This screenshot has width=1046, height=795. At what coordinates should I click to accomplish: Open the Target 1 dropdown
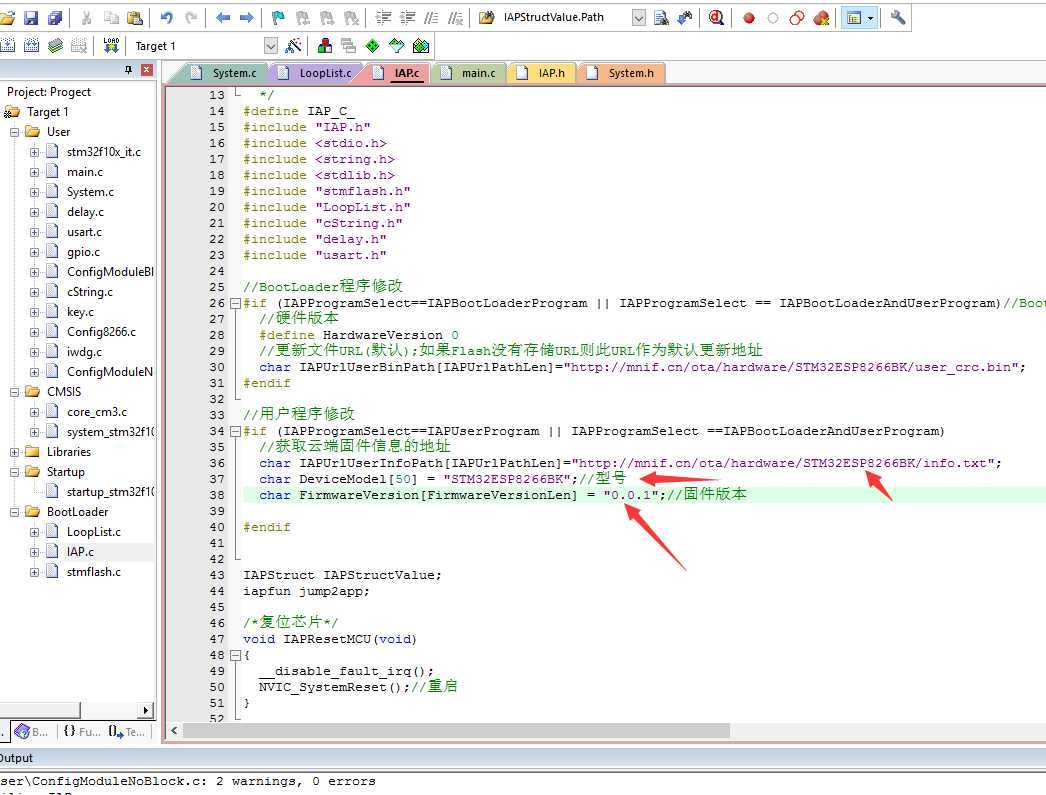point(270,46)
